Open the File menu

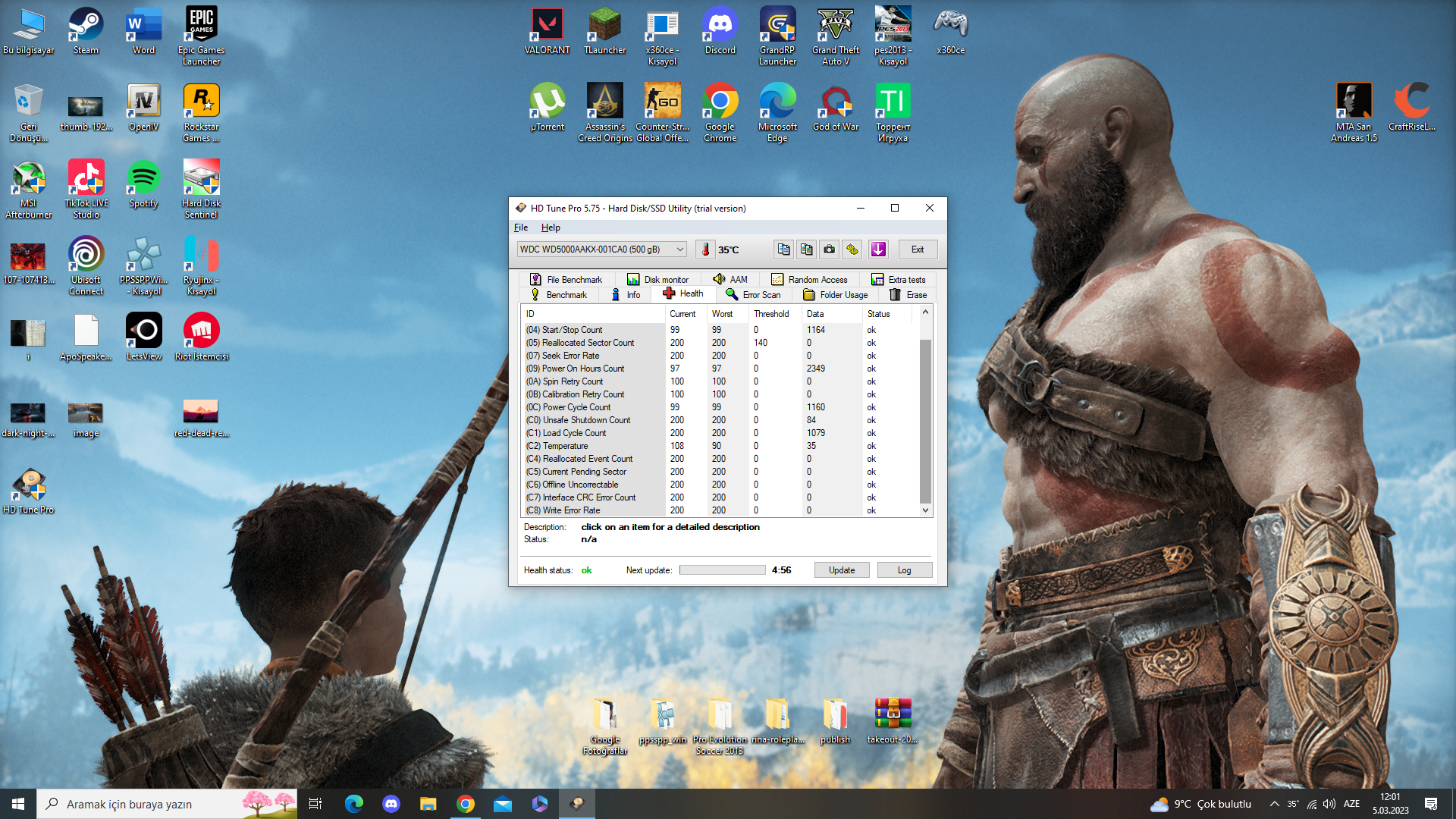point(521,227)
